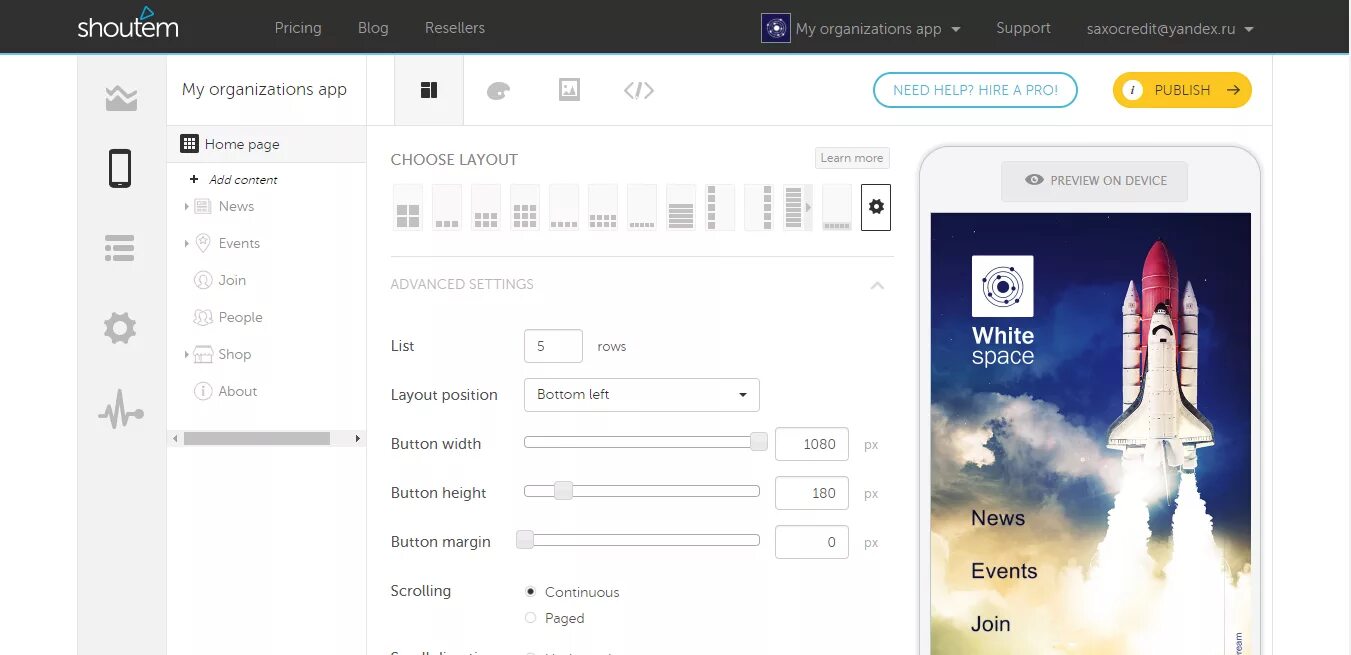Choose the left-side vertical column layout
The width and height of the screenshot is (1351, 655).
pyautogui.click(x=720, y=207)
